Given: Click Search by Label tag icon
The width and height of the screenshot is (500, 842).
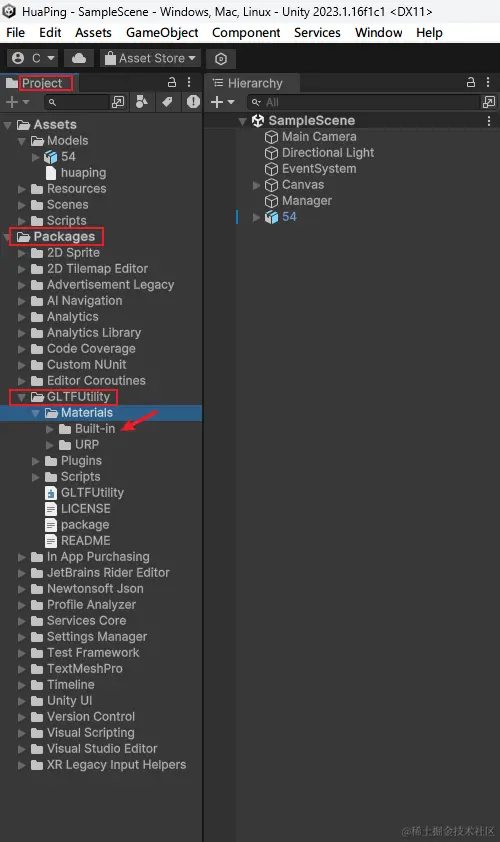Looking at the screenshot, I should [x=168, y=101].
